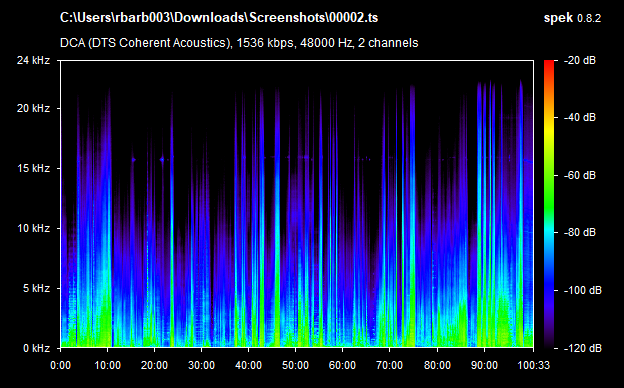Click the 20 kHz frequency axis label

(x=33, y=108)
